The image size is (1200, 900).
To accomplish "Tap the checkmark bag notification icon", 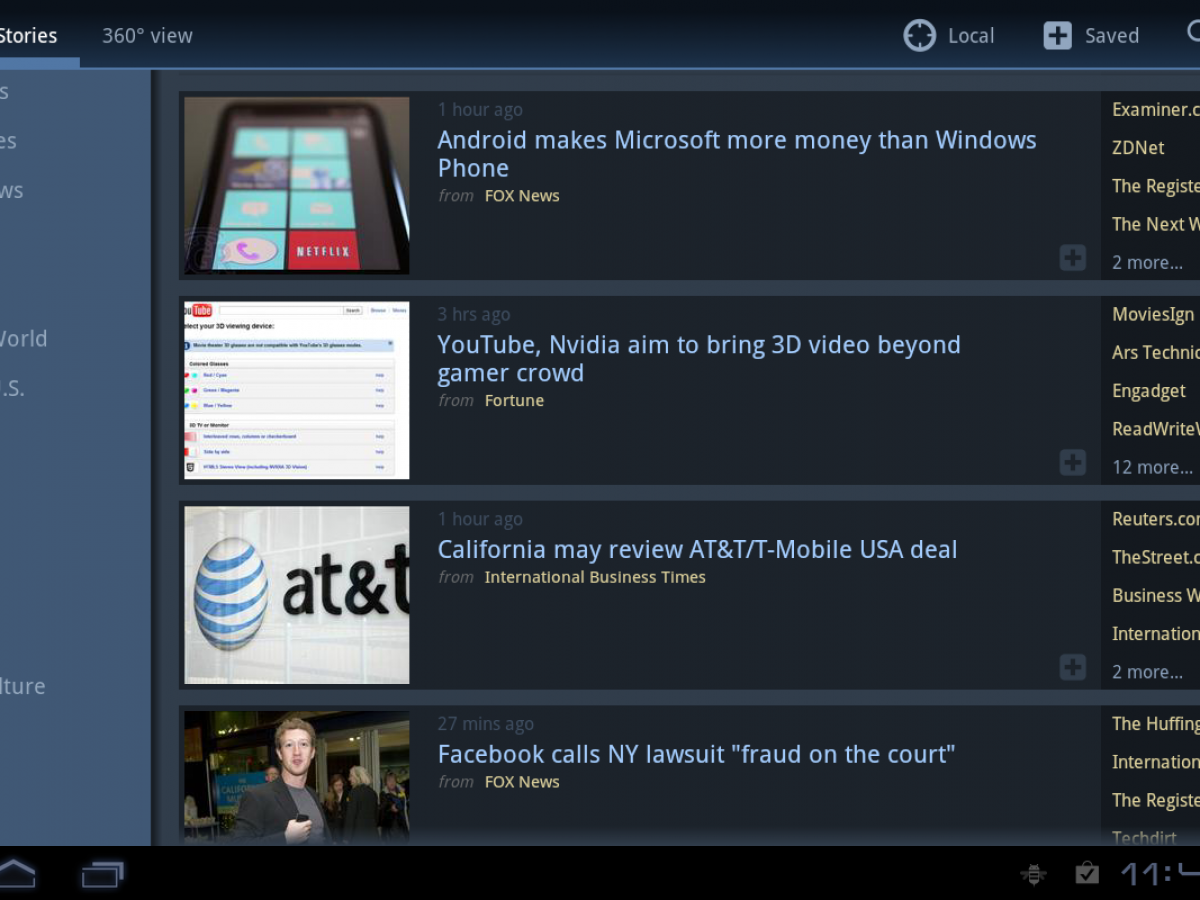I will click(x=1087, y=875).
